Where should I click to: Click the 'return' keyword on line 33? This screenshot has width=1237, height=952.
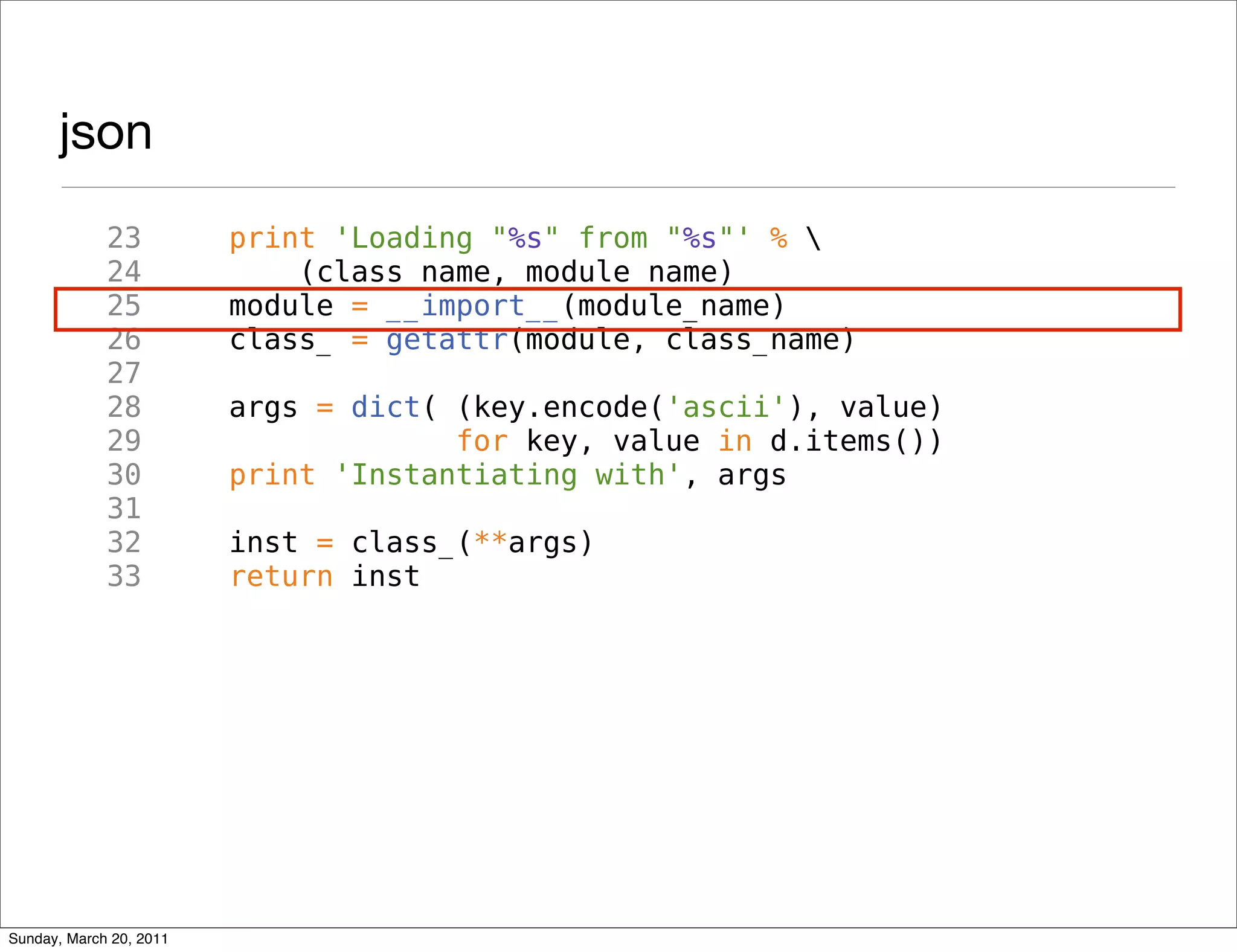[x=281, y=577]
